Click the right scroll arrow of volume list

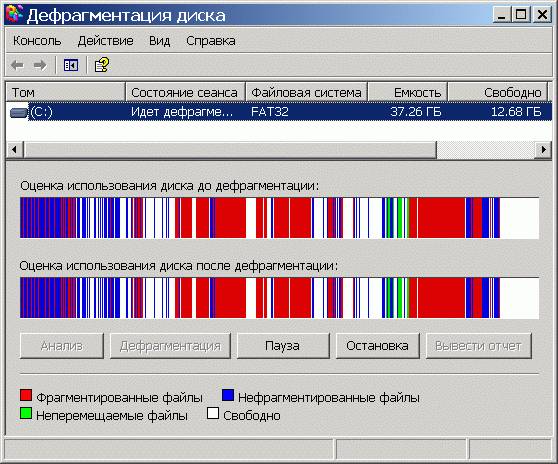click(543, 149)
